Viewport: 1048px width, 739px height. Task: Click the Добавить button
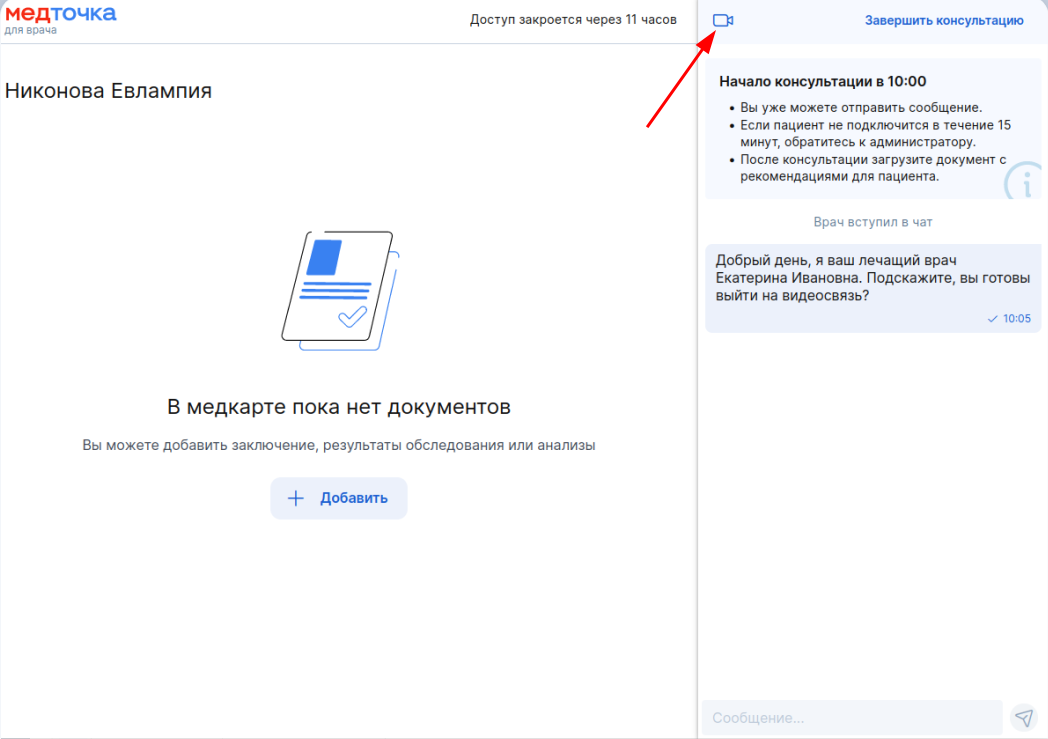tap(339, 498)
